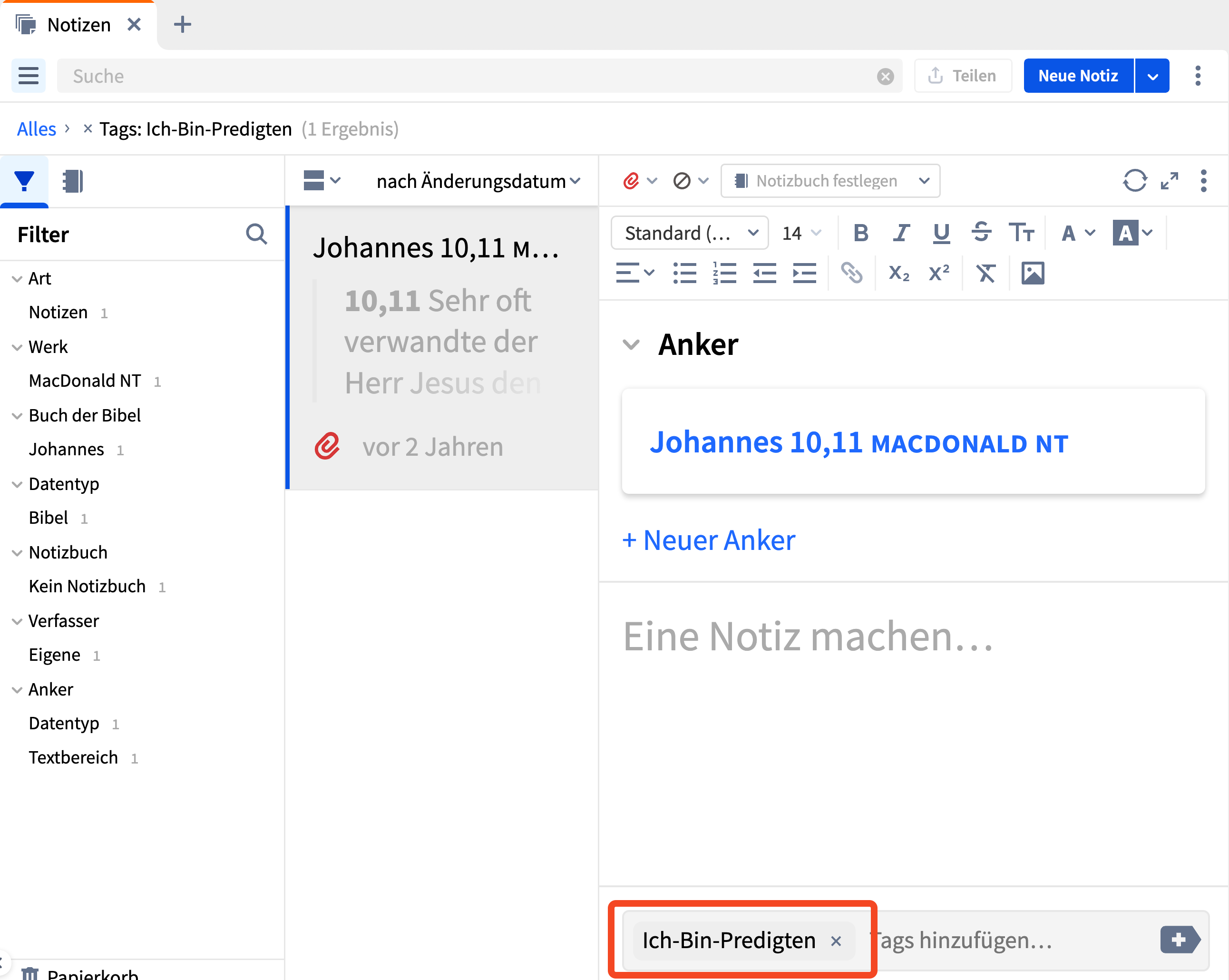
Task: Click into the Eine Notiz machen text area
Action: tap(913, 735)
